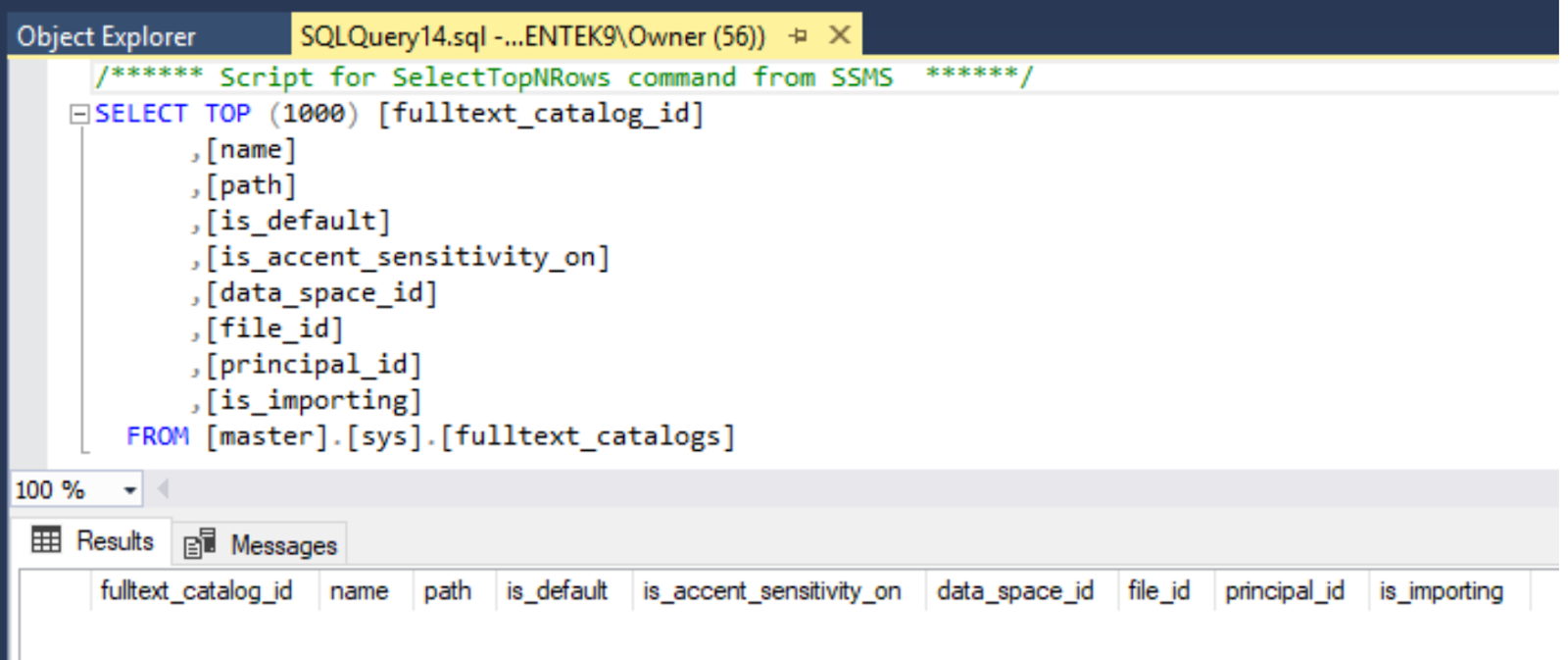The height and width of the screenshot is (660, 1568).
Task: Collapse the SELECT statement outline block
Action: pyautogui.click(x=79, y=115)
